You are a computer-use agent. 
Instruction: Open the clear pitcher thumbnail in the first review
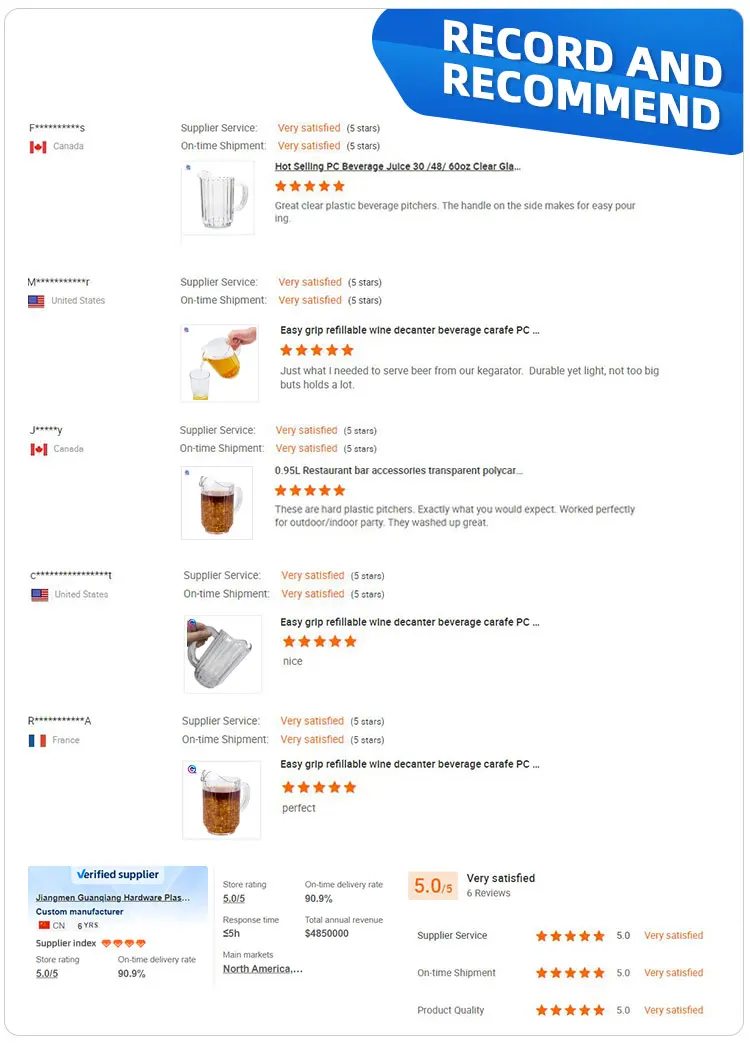(217, 201)
